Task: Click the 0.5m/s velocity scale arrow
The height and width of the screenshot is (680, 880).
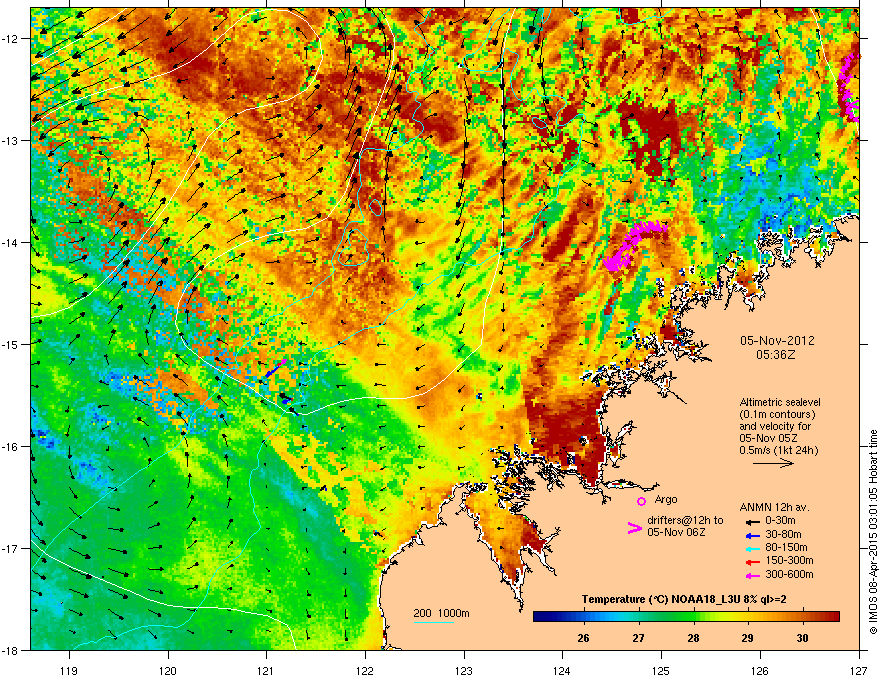Action: (x=773, y=463)
